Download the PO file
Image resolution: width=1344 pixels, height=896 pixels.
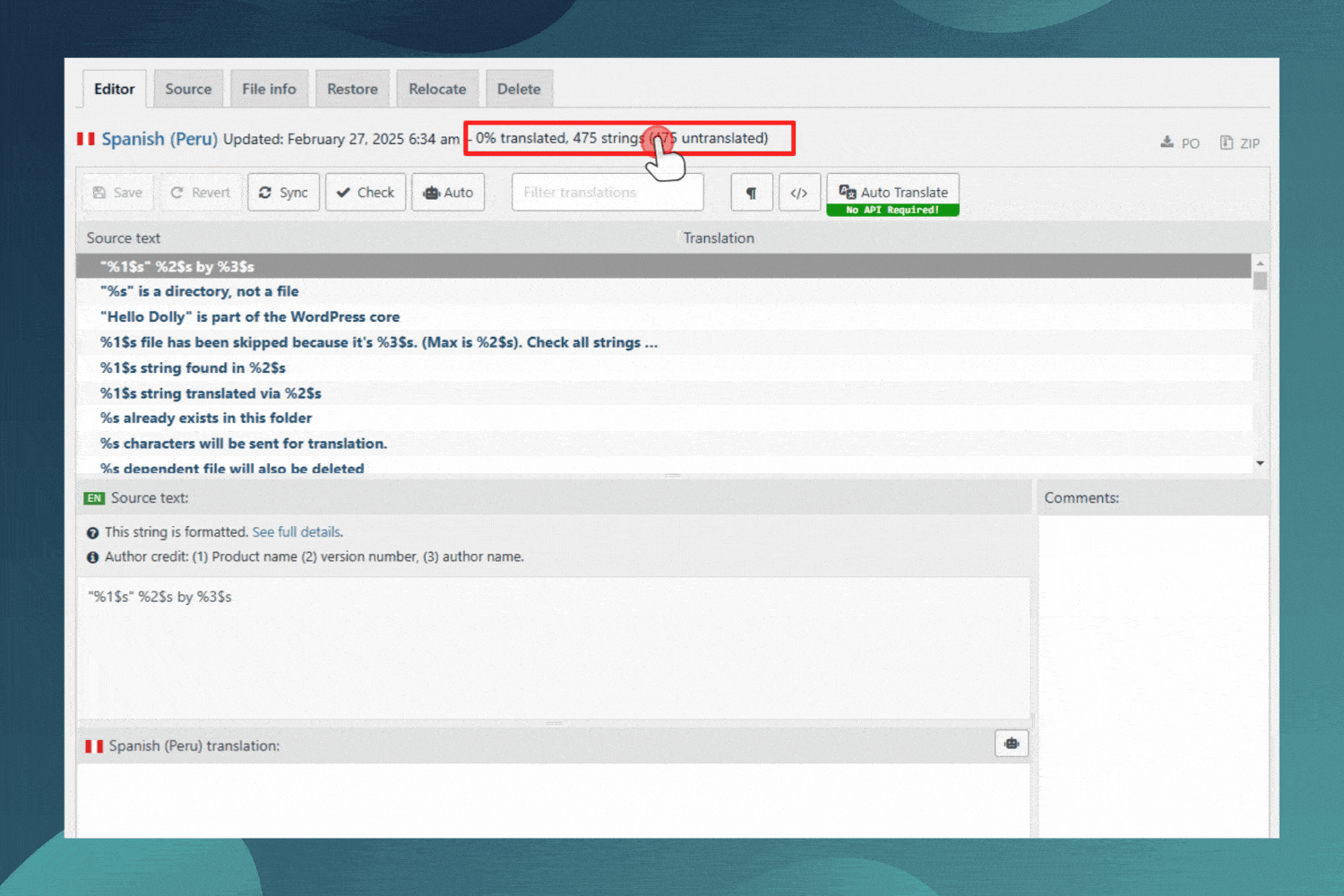[1180, 142]
